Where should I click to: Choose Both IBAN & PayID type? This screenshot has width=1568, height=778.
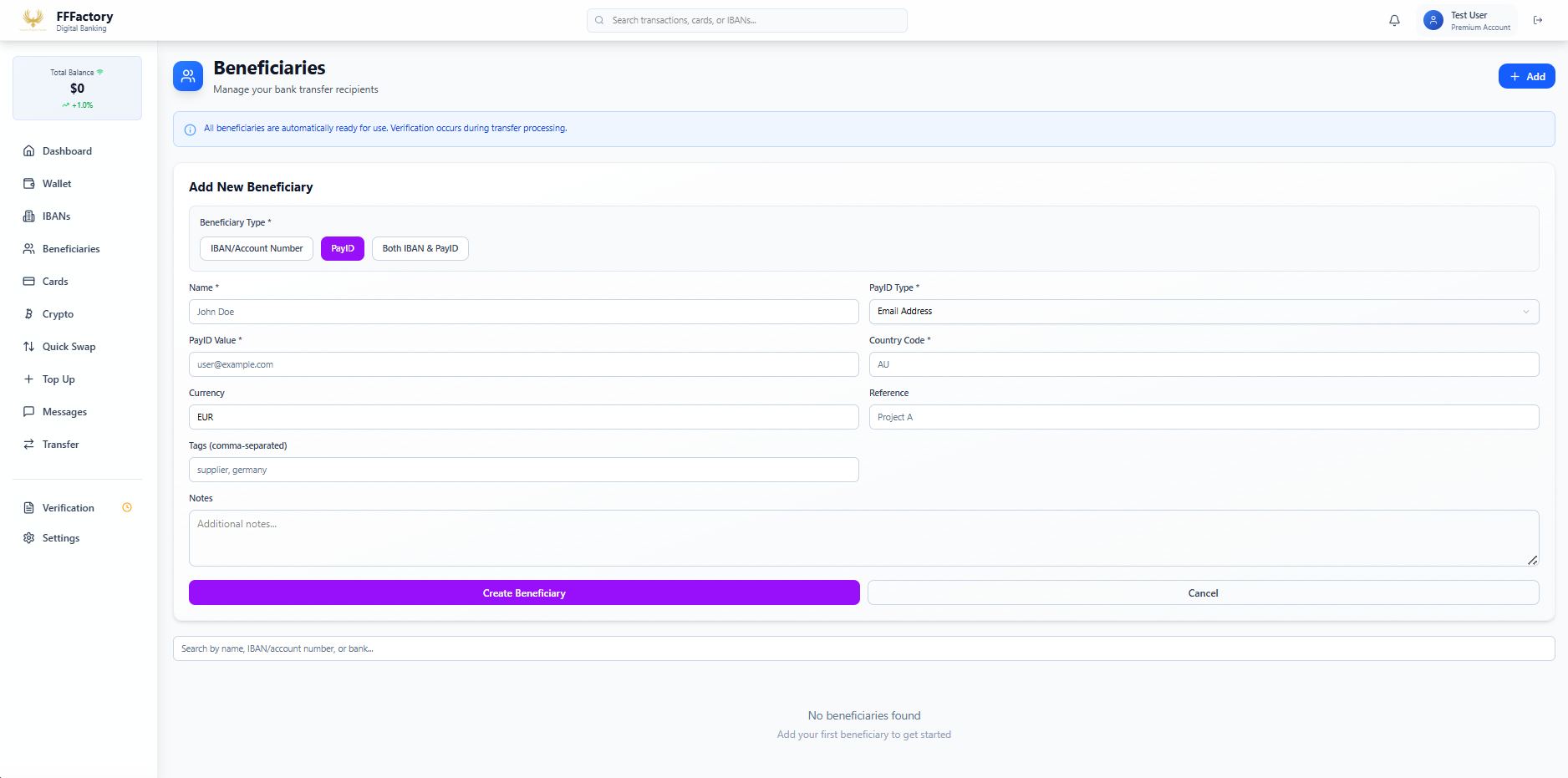420,249
